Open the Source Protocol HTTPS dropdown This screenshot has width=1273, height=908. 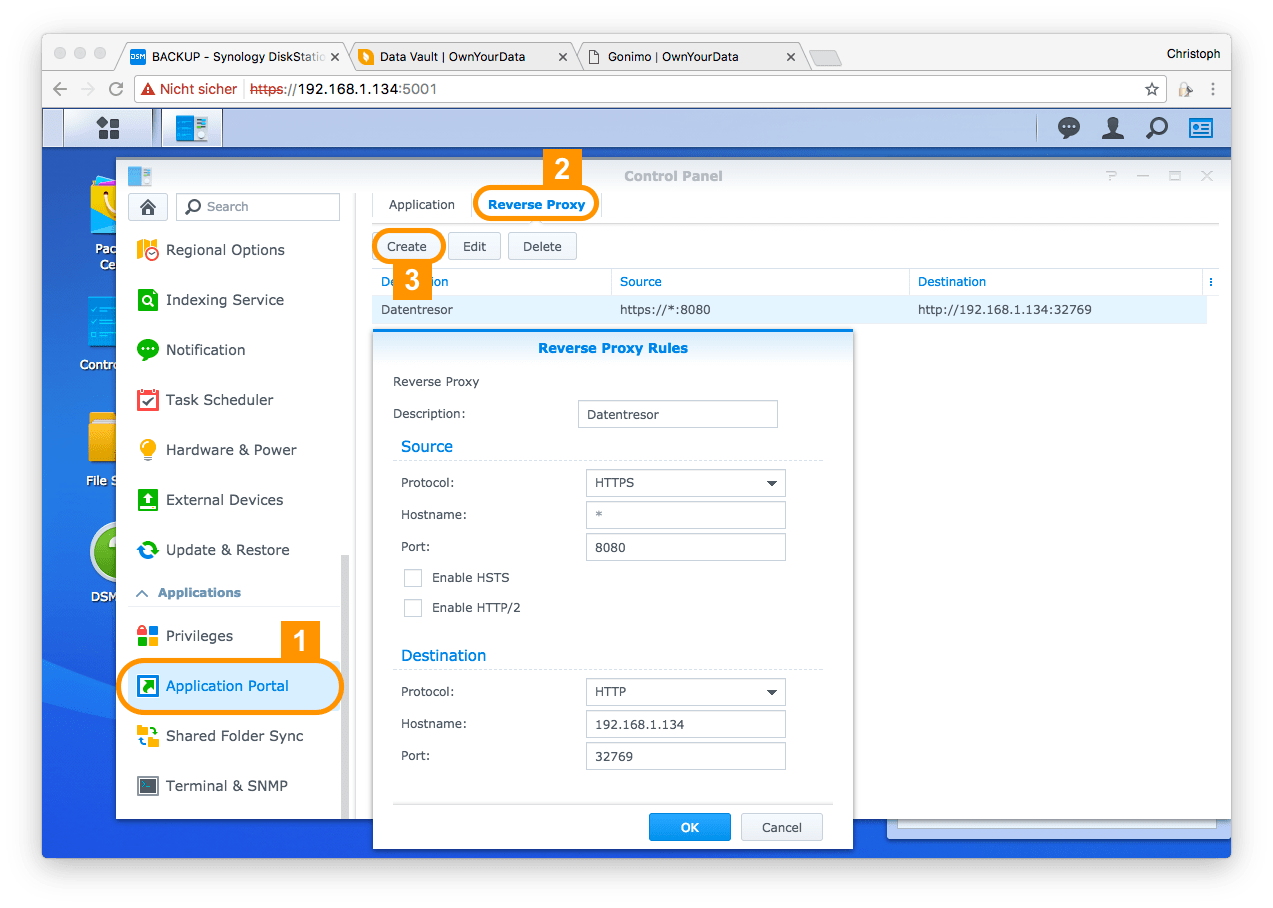point(685,483)
